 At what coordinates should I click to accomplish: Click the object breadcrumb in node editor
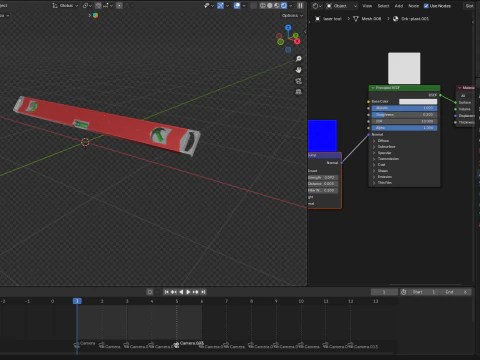click(x=328, y=19)
